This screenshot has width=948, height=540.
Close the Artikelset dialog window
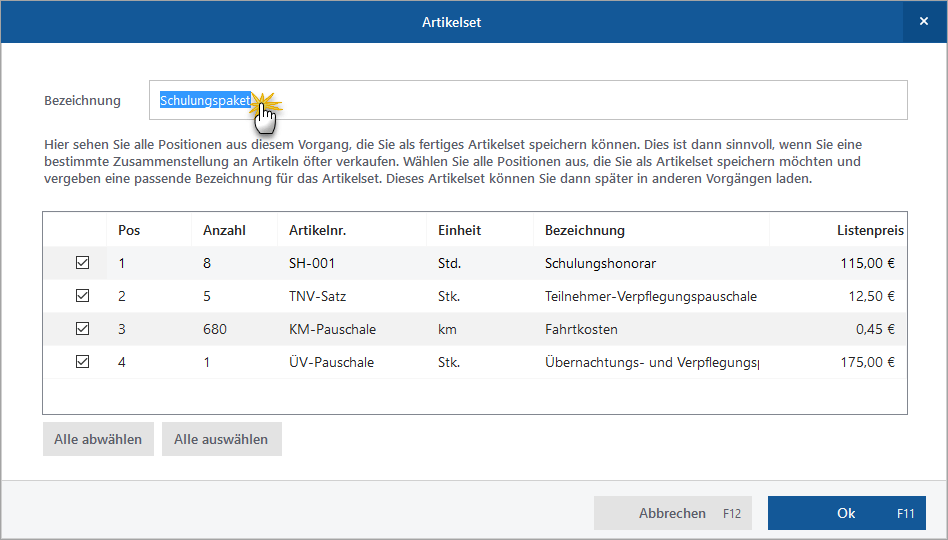click(x=925, y=21)
